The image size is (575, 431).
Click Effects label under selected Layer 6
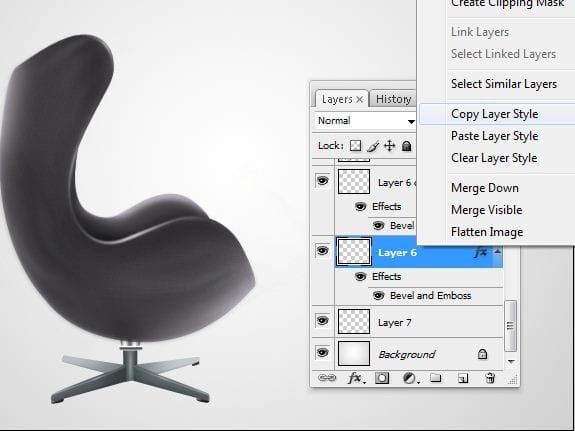(387, 277)
